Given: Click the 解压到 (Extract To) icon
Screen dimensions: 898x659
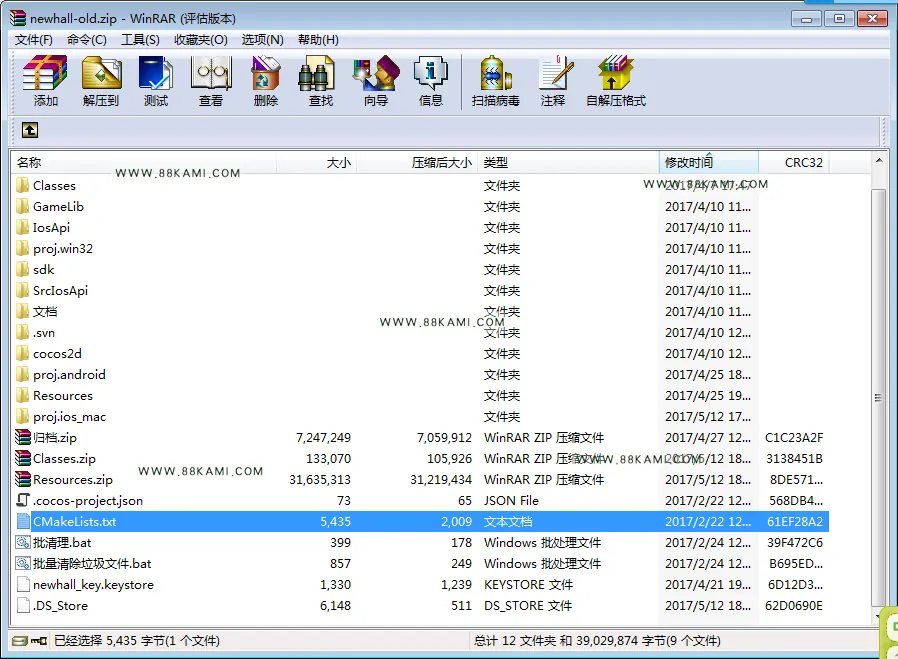Looking at the screenshot, I should [x=101, y=81].
